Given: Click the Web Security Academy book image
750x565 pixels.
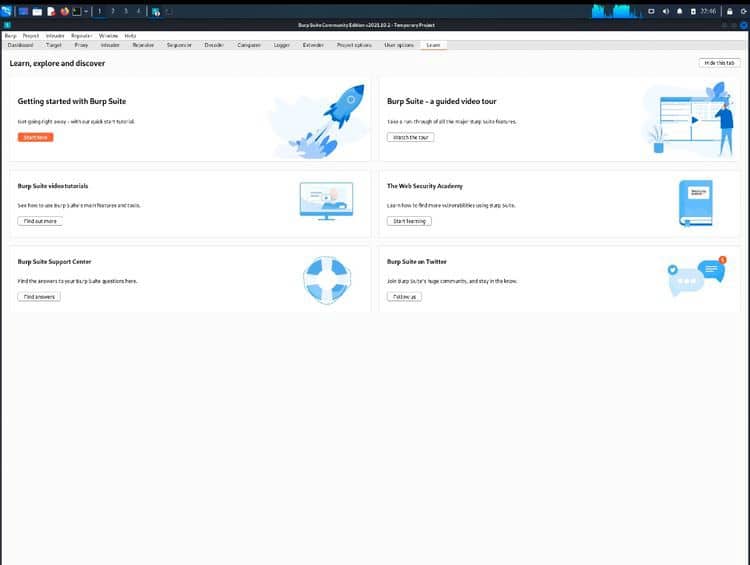Looking at the screenshot, I should tap(695, 203).
